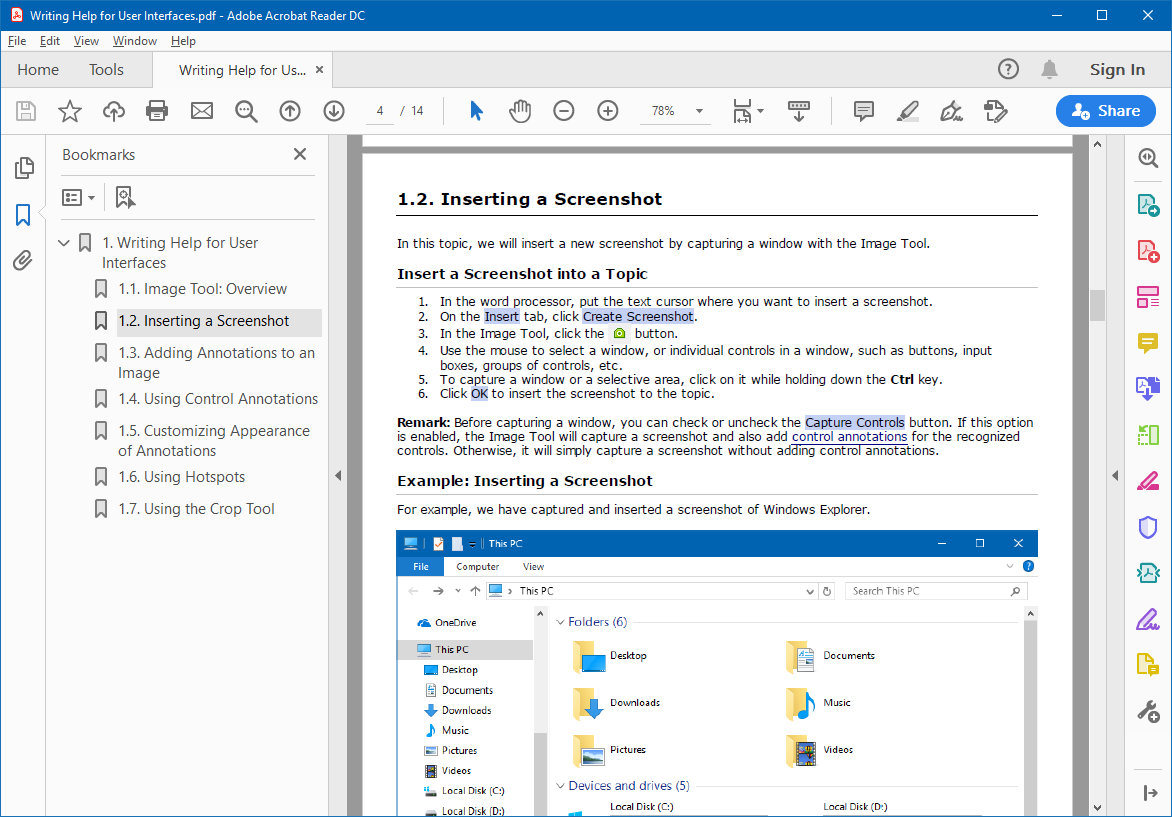Click the zoom in plus button
This screenshot has width=1172, height=817.
point(608,111)
